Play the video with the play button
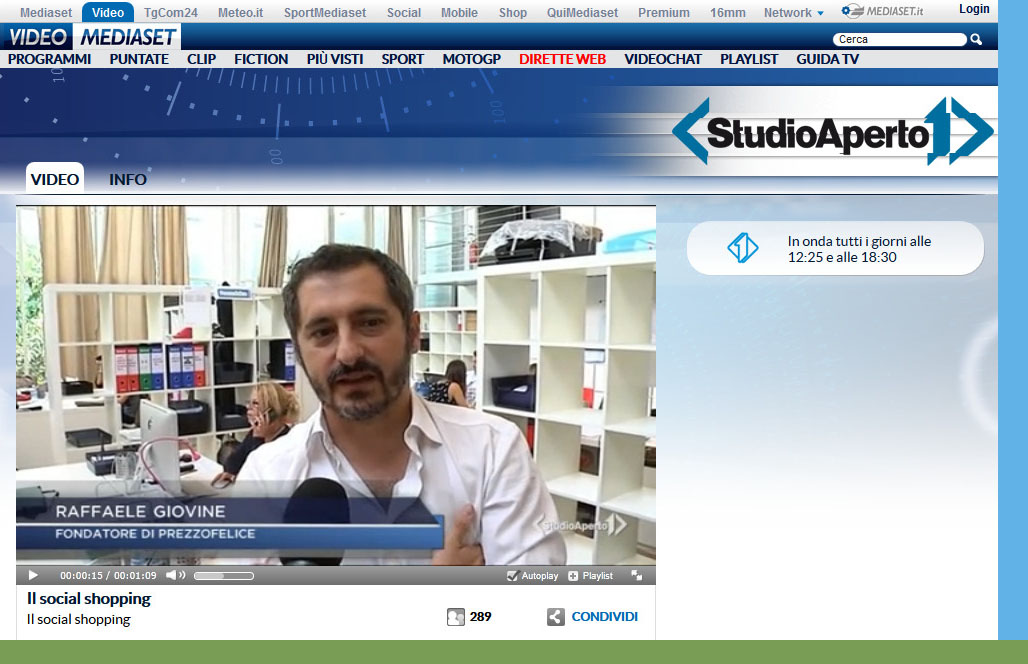 [x=33, y=576]
